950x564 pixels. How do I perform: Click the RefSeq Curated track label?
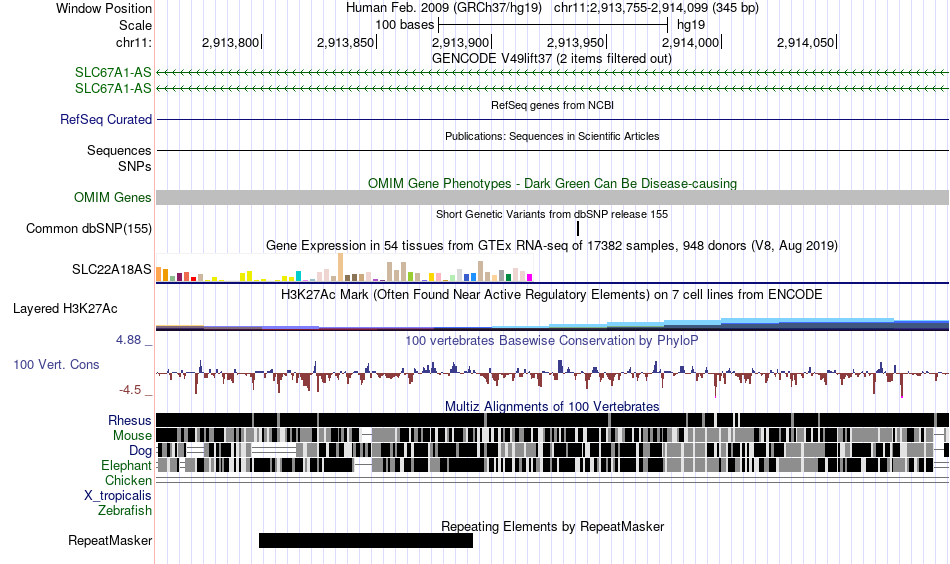pyautogui.click(x=106, y=119)
